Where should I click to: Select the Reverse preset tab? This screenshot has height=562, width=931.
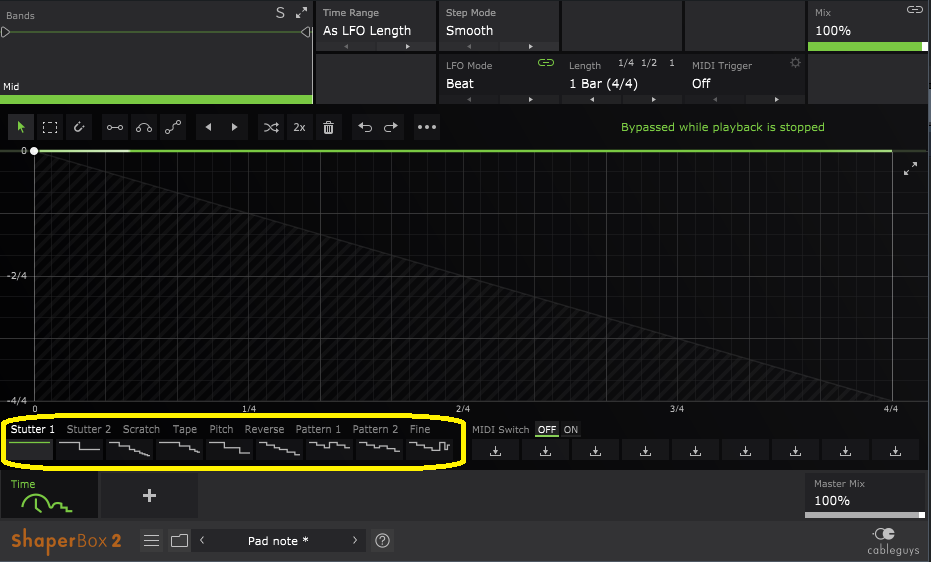point(264,429)
